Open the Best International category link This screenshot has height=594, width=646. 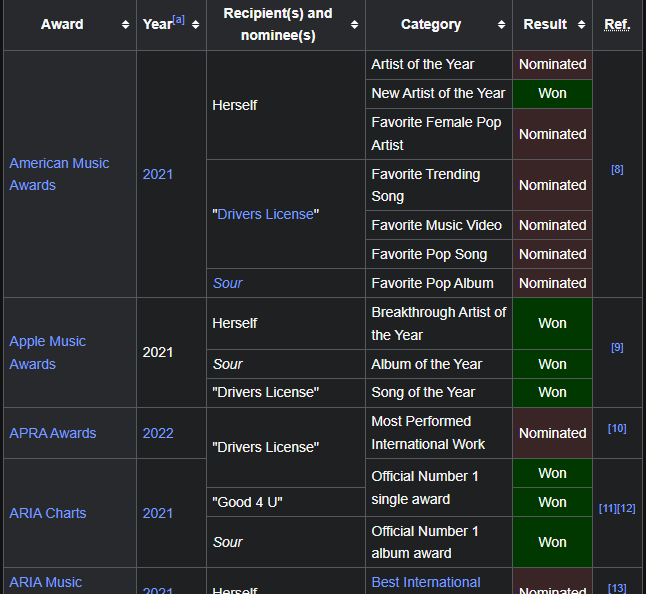tap(426, 582)
